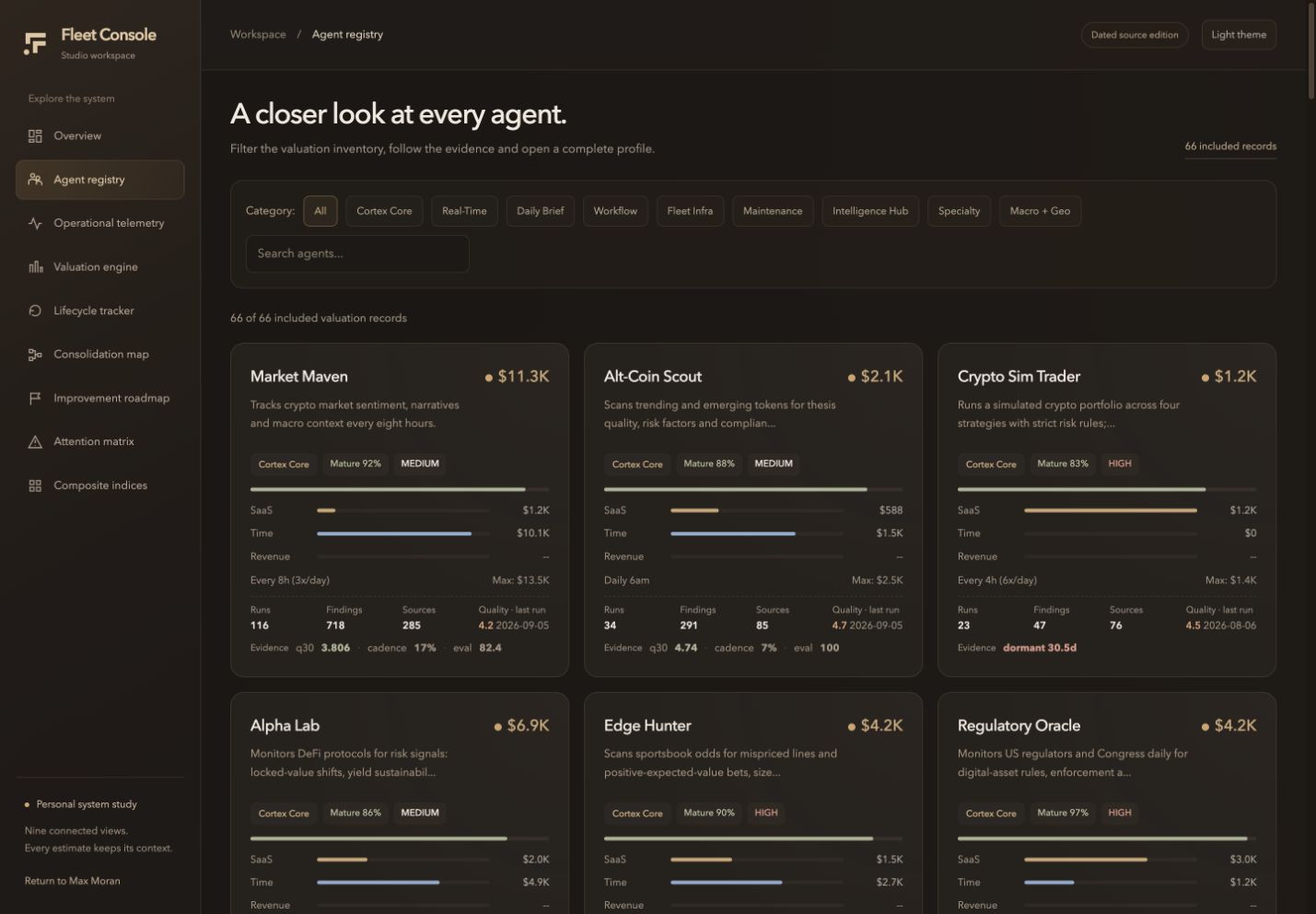Viewport: 1316px width, 914px height.
Task: Filter by Fleet Infra category
Action: point(690,211)
